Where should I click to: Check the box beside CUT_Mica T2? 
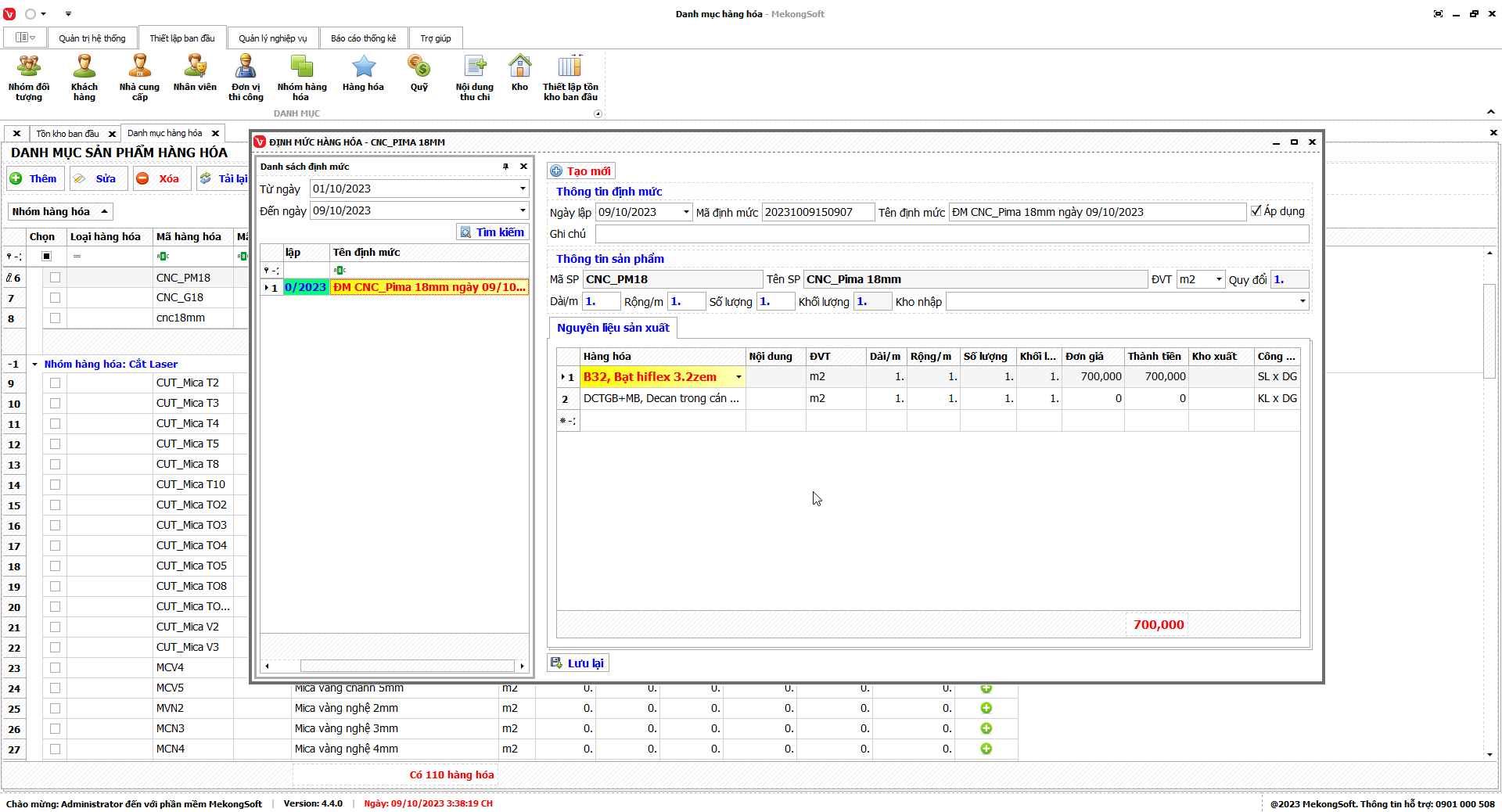point(55,383)
